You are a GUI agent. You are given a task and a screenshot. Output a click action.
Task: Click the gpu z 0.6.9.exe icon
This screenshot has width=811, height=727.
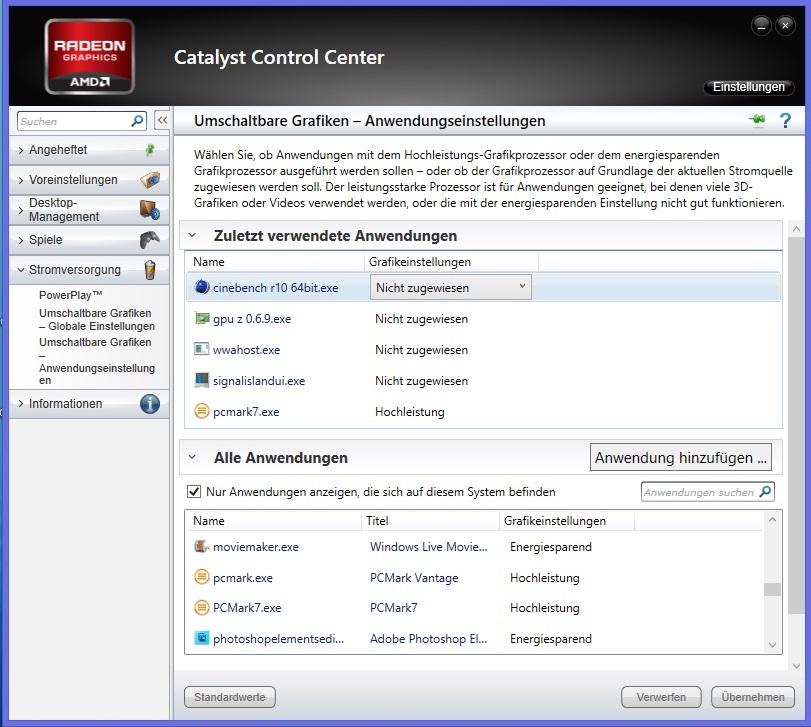(201, 318)
